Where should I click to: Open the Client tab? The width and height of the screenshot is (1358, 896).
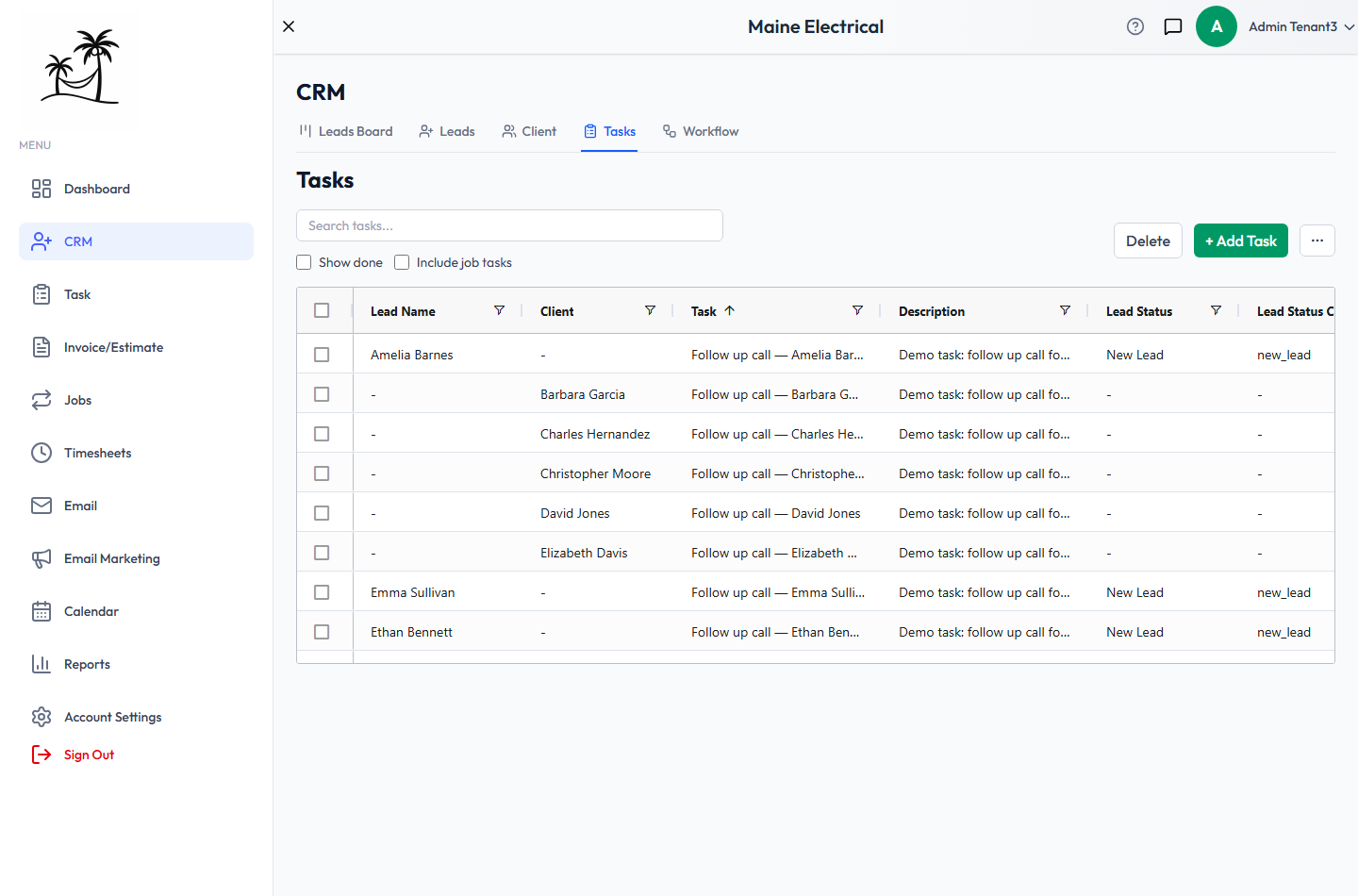click(x=529, y=131)
